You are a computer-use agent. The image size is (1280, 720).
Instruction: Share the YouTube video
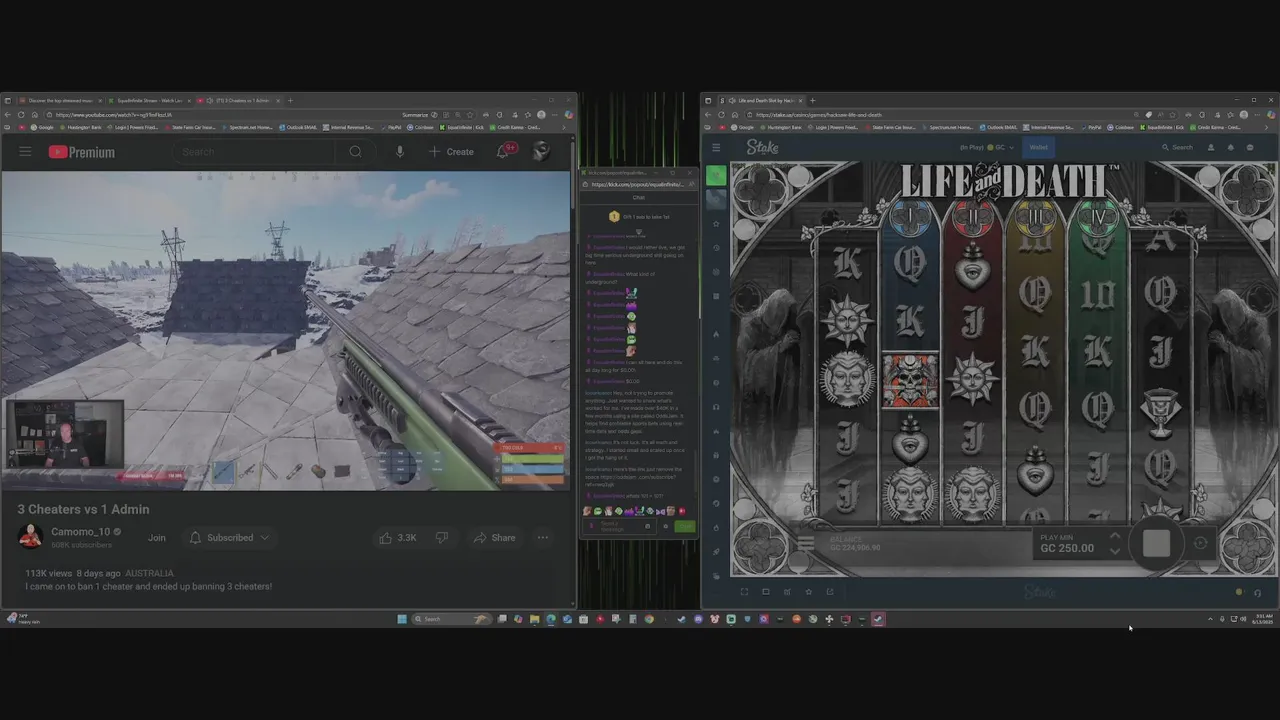[494, 538]
